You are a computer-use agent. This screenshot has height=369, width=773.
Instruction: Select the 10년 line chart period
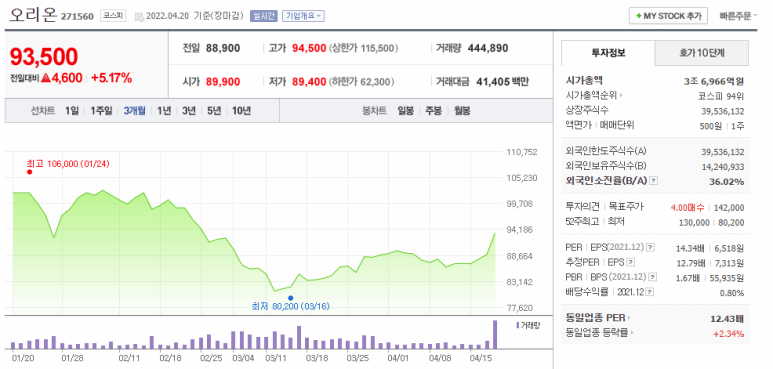(241, 111)
